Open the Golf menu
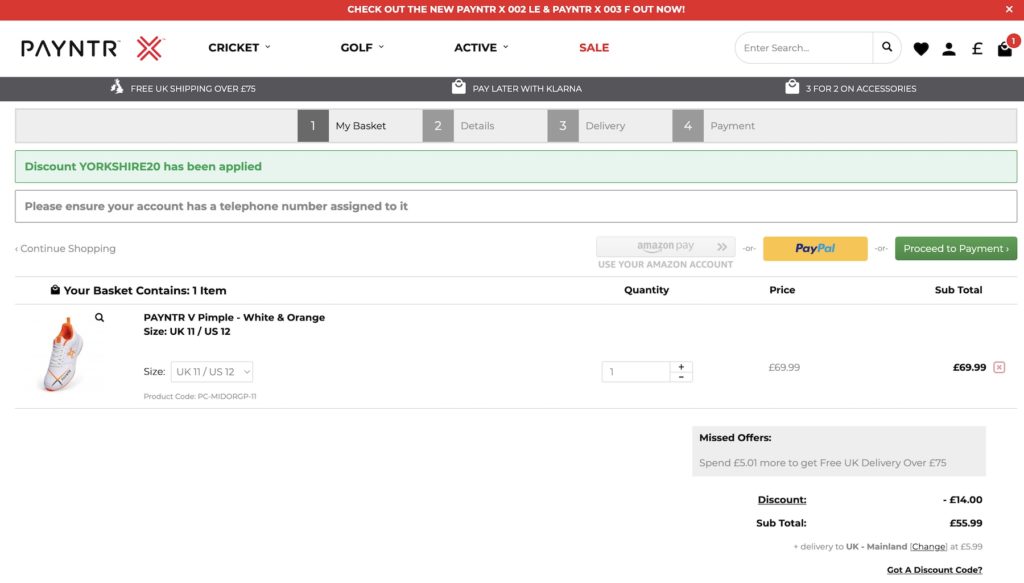The height and width of the screenshot is (583, 1024). click(362, 48)
